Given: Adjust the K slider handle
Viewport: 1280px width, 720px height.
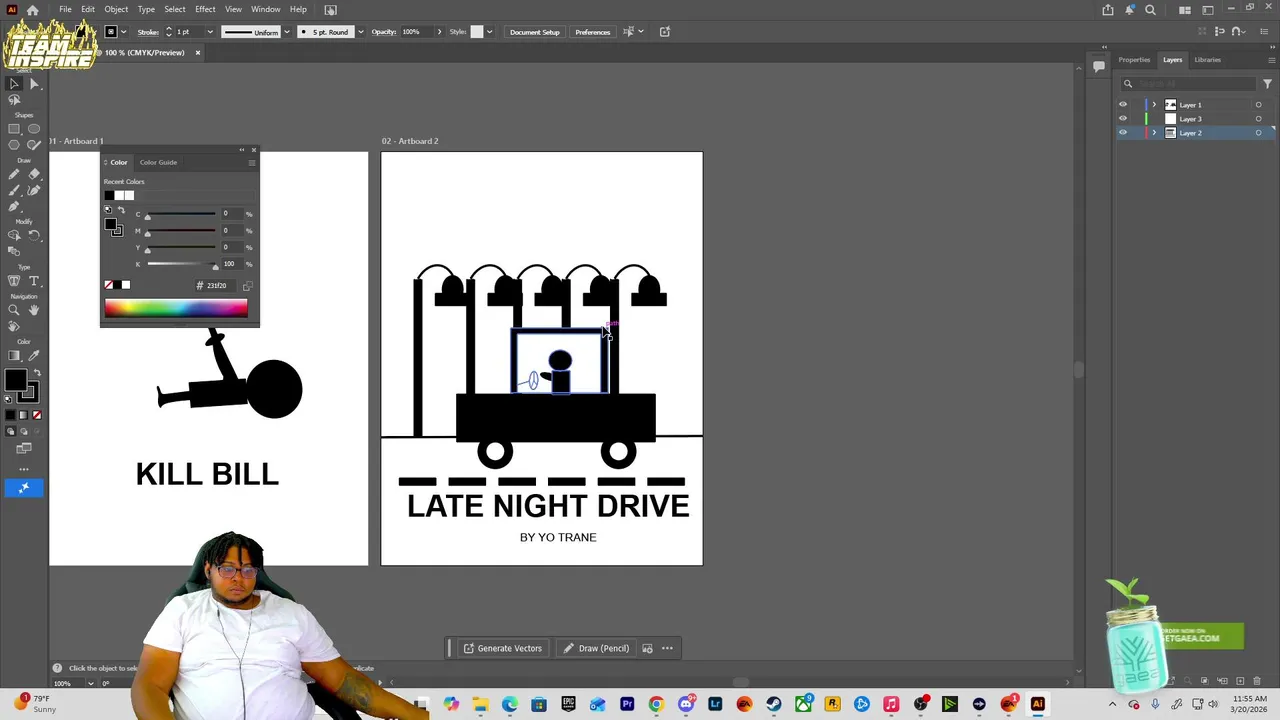Looking at the screenshot, I should coord(215,266).
